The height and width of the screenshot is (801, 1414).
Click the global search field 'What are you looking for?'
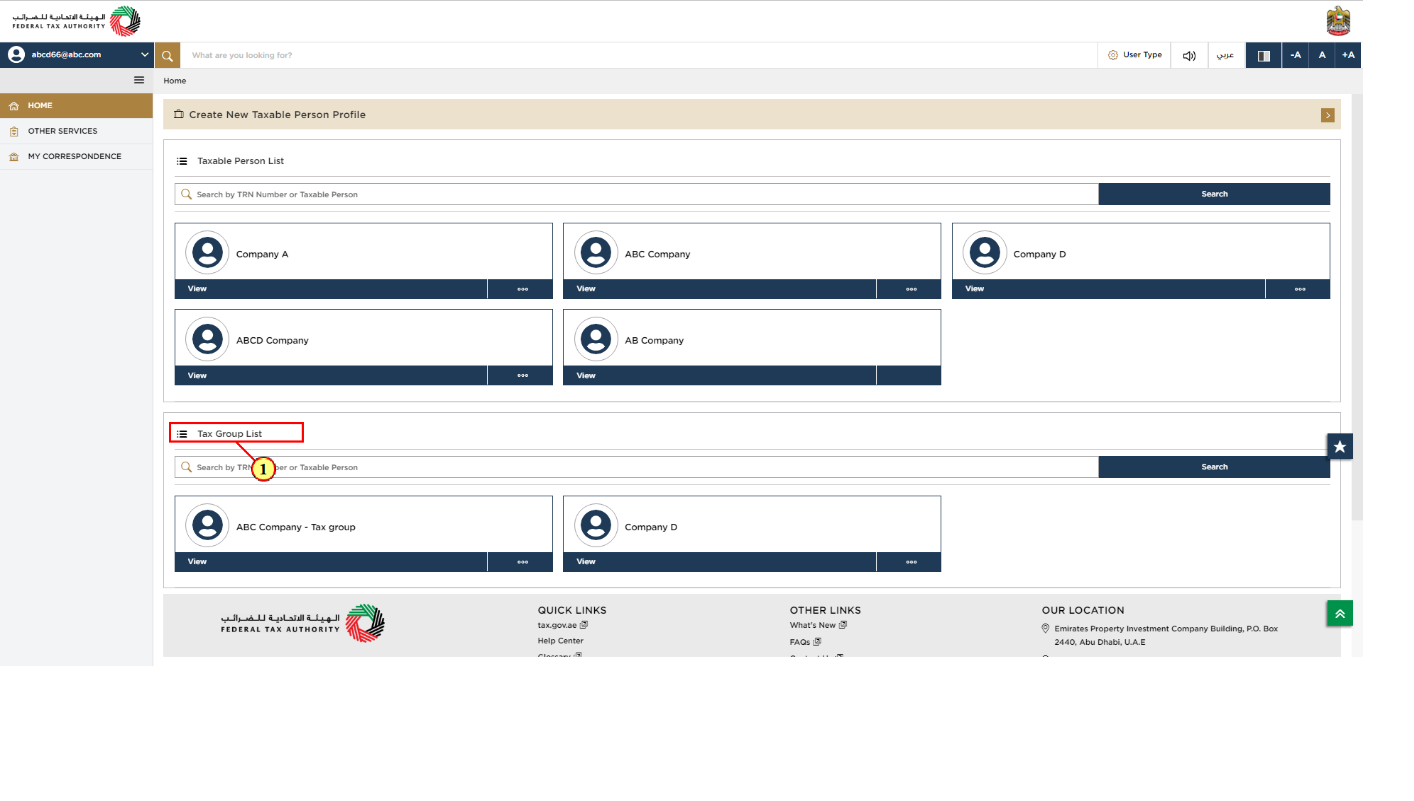point(640,55)
